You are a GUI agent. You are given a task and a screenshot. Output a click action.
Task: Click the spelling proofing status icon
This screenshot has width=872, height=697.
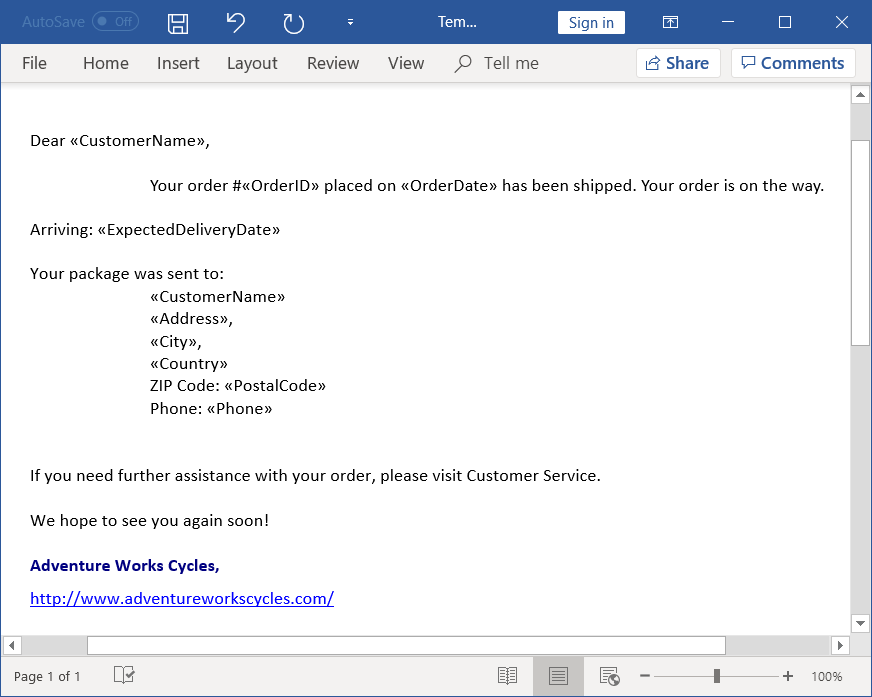click(x=124, y=676)
